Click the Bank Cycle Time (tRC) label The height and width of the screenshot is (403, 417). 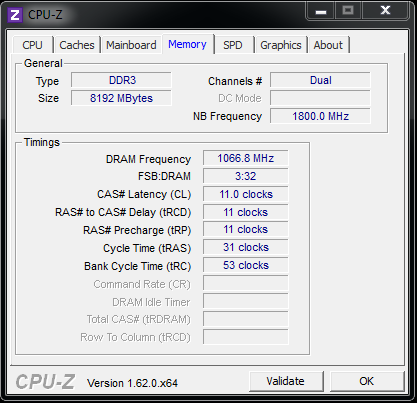tap(138, 266)
